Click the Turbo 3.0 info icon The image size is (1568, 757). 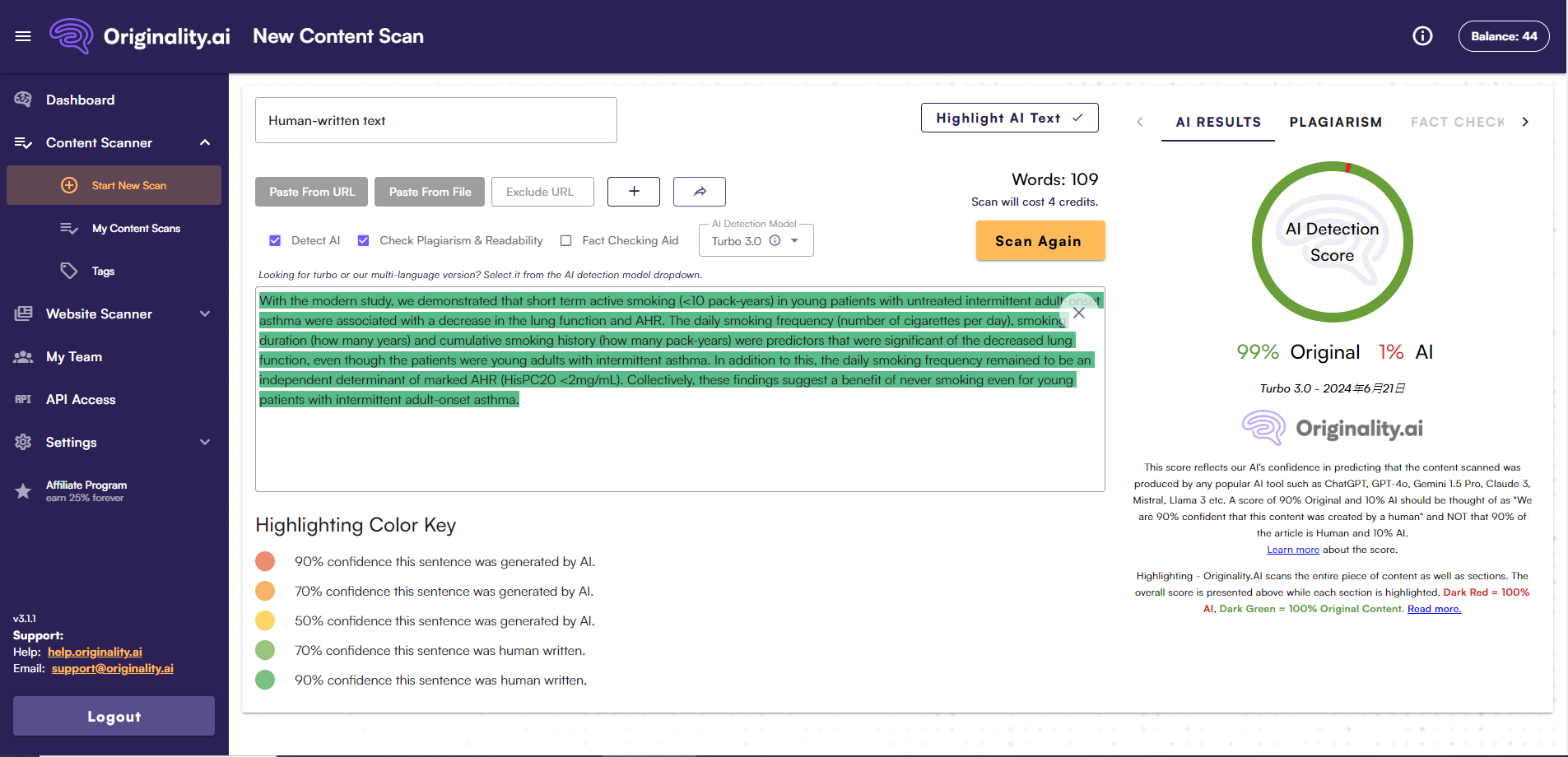775,241
